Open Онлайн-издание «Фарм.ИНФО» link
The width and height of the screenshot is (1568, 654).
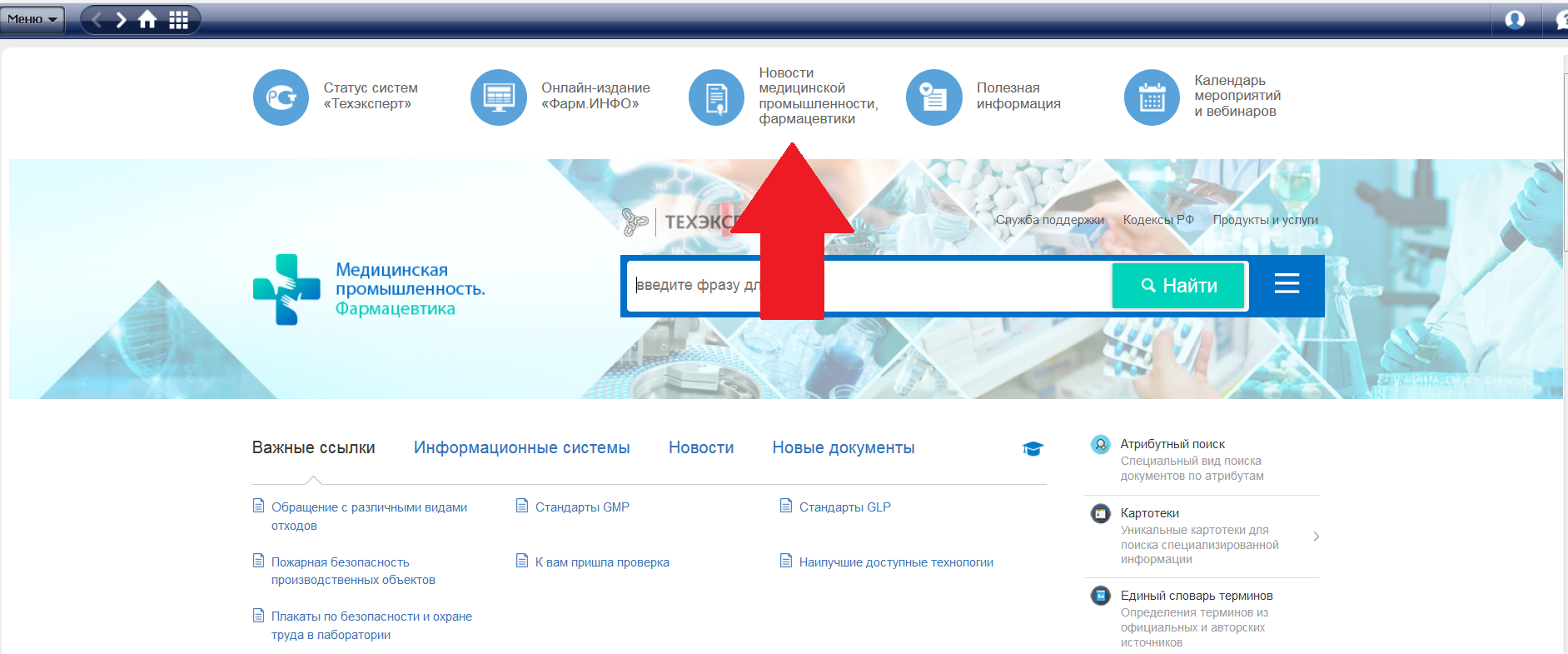595,96
